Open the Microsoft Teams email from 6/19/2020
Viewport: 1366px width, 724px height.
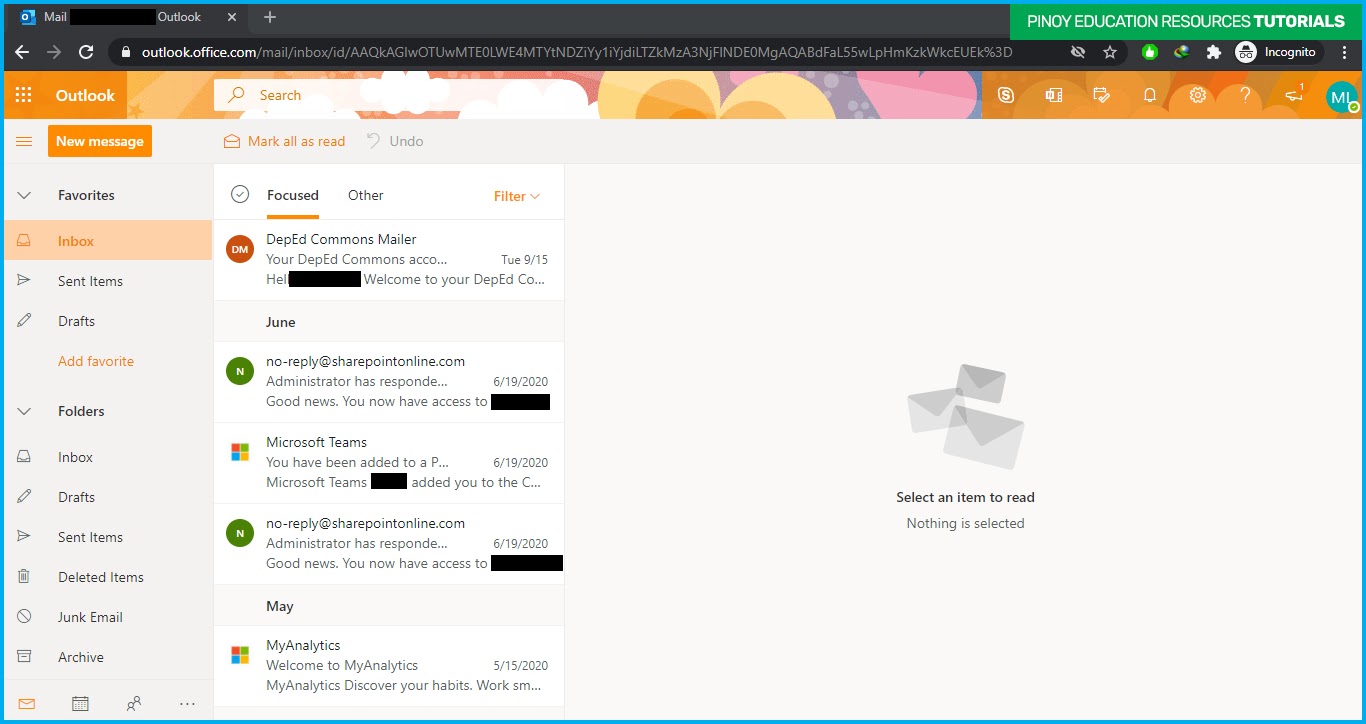[x=389, y=463]
